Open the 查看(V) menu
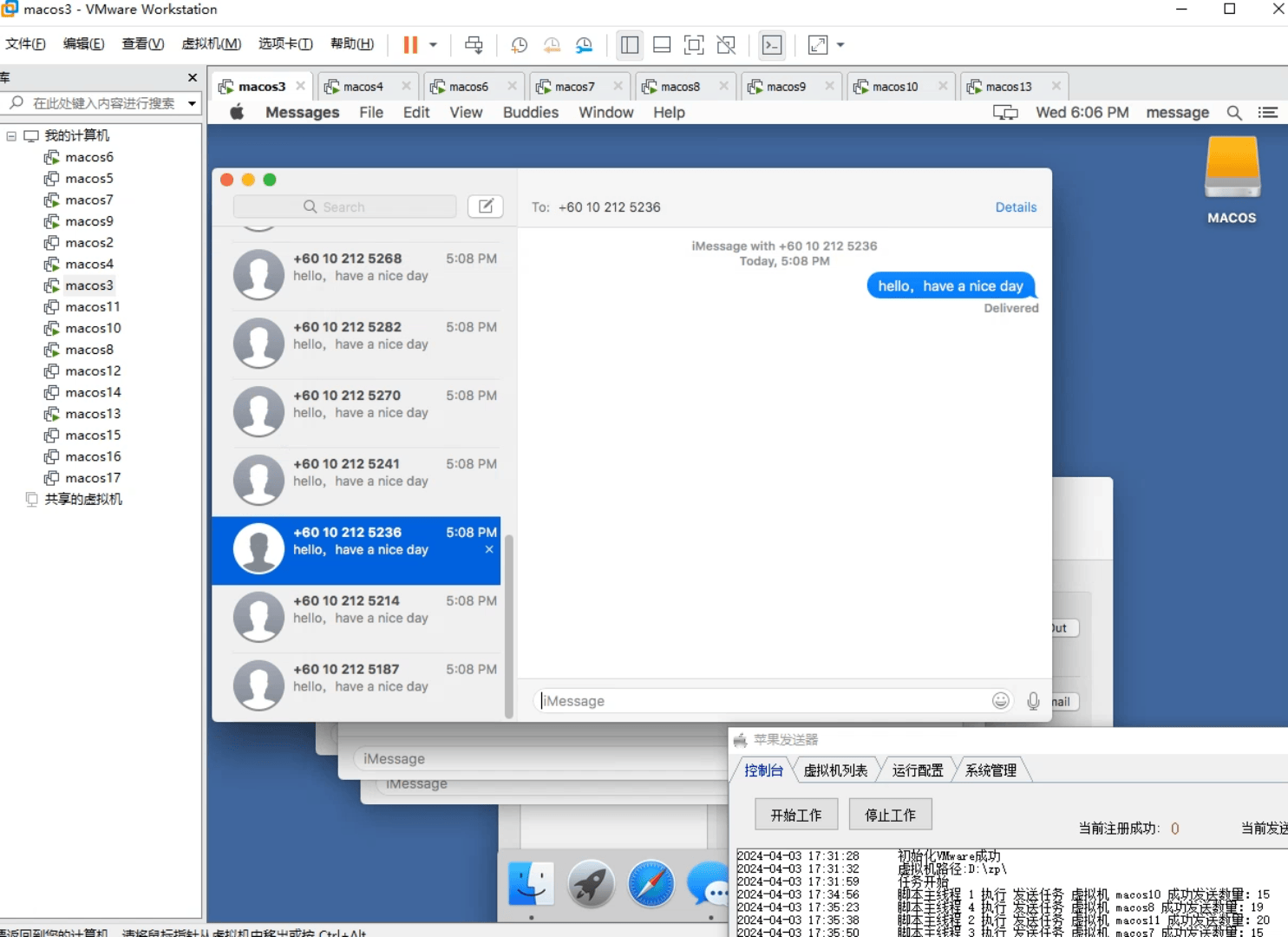Viewport: 1288px width, 937px height. tap(142, 44)
